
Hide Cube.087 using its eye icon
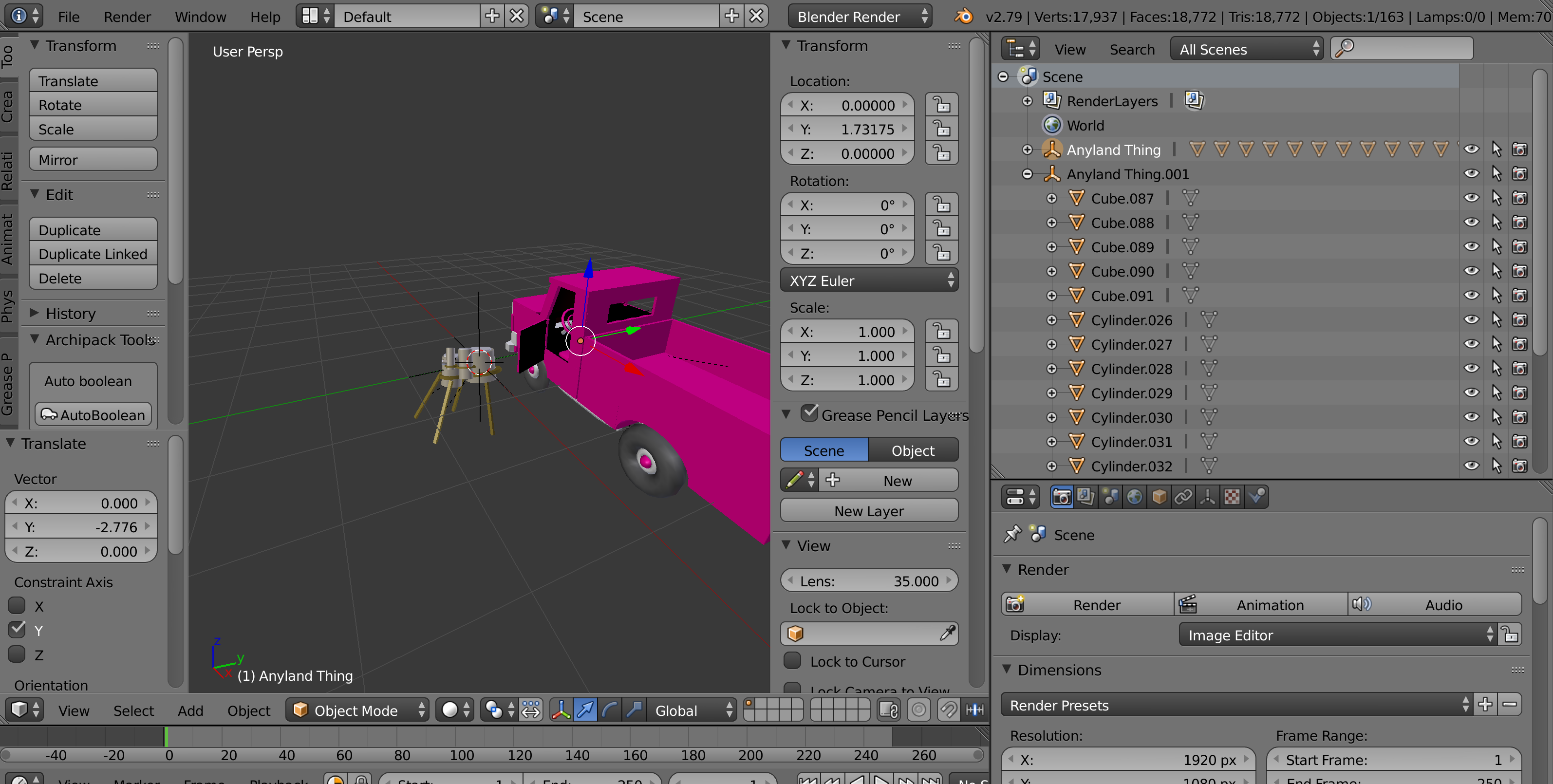tap(1471, 198)
